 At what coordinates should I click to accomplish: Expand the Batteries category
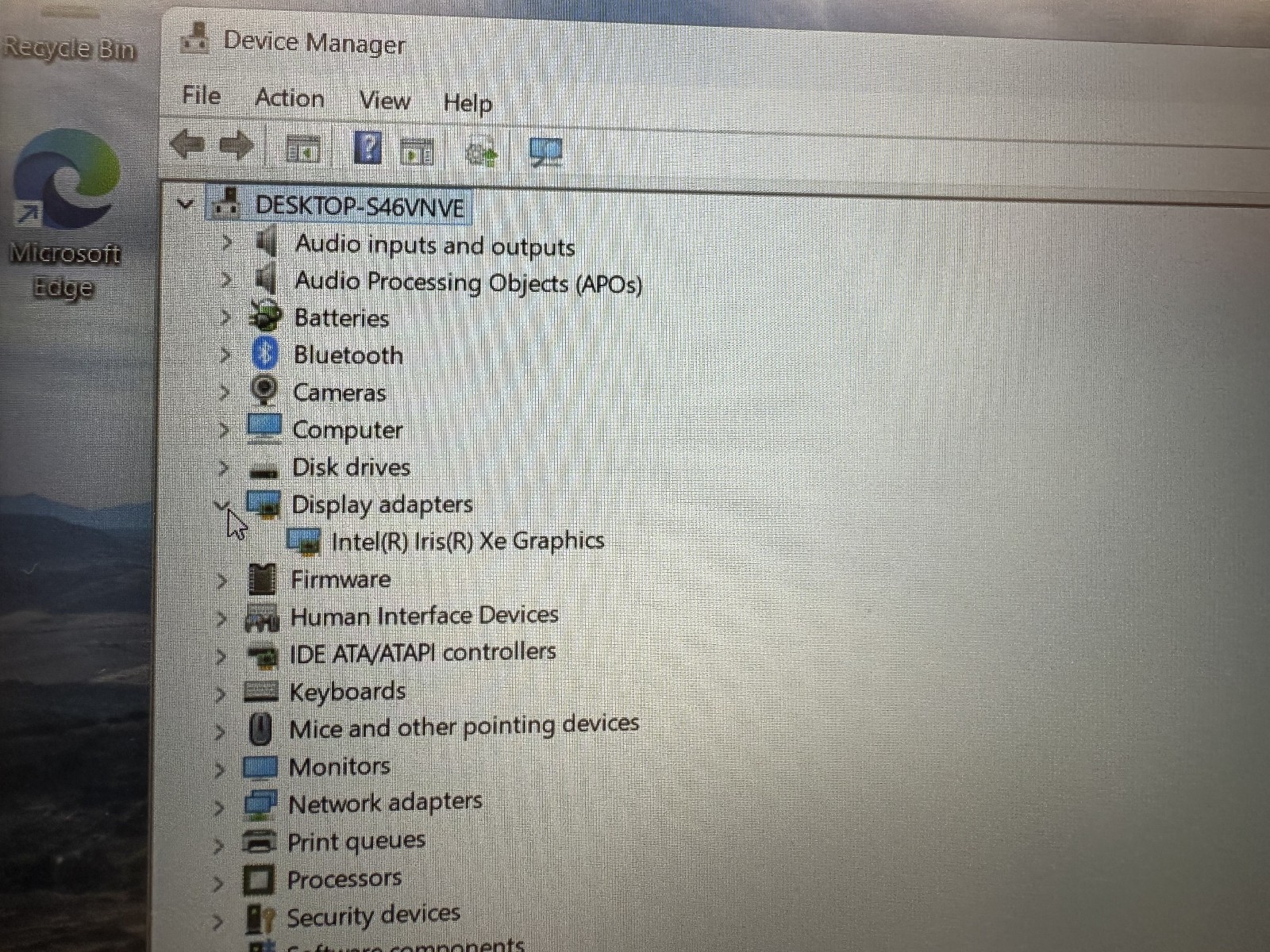click(225, 317)
